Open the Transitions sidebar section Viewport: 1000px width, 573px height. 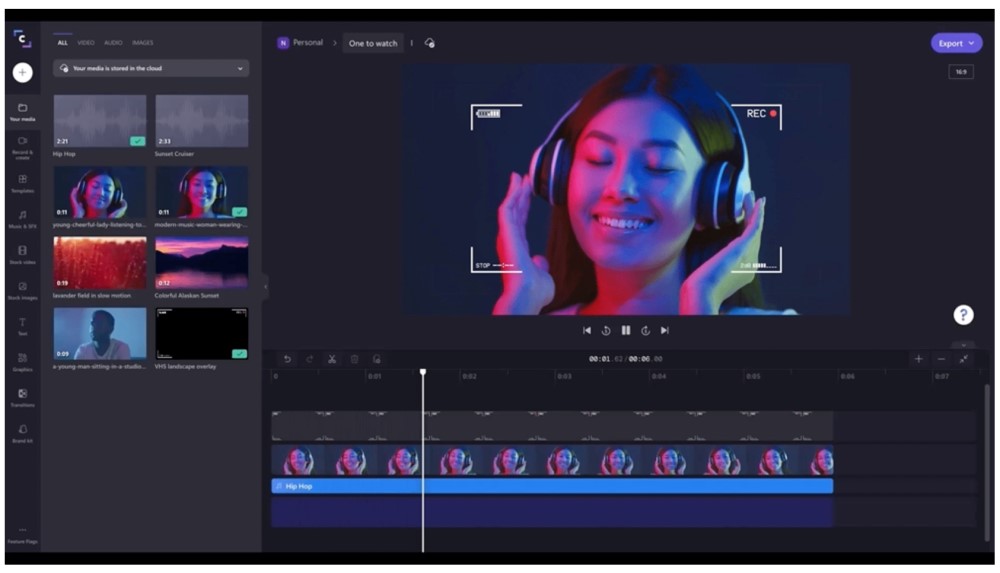coord(22,398)
